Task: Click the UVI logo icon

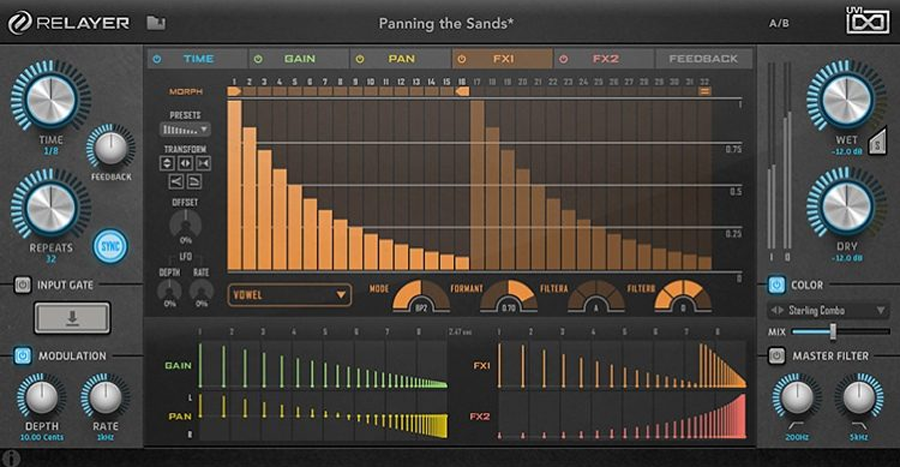Action: 867,21
